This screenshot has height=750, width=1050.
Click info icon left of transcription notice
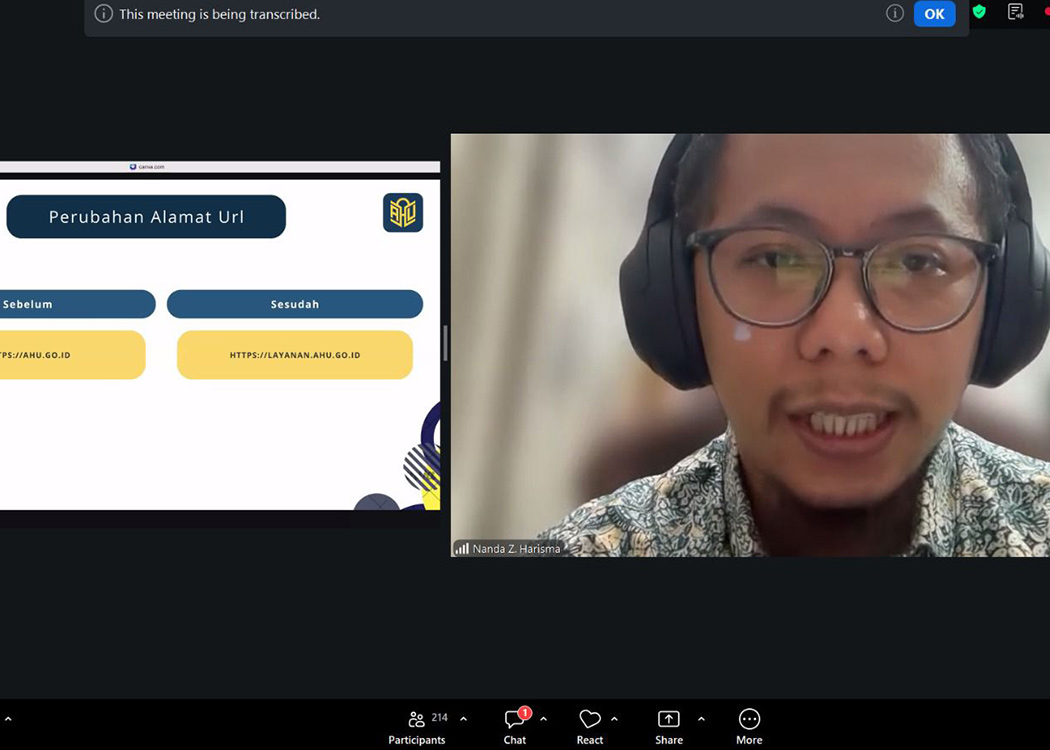[103, 14]
